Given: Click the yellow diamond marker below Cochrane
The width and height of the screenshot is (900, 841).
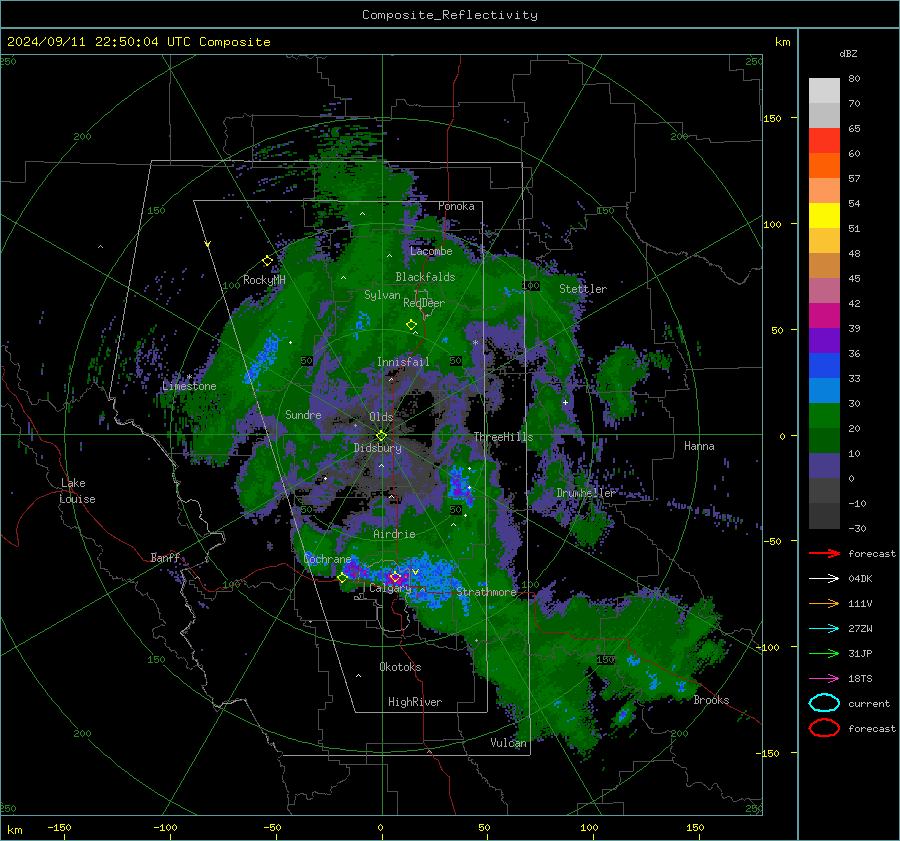Looking at the screenshot, I should (x=342, y=578).
